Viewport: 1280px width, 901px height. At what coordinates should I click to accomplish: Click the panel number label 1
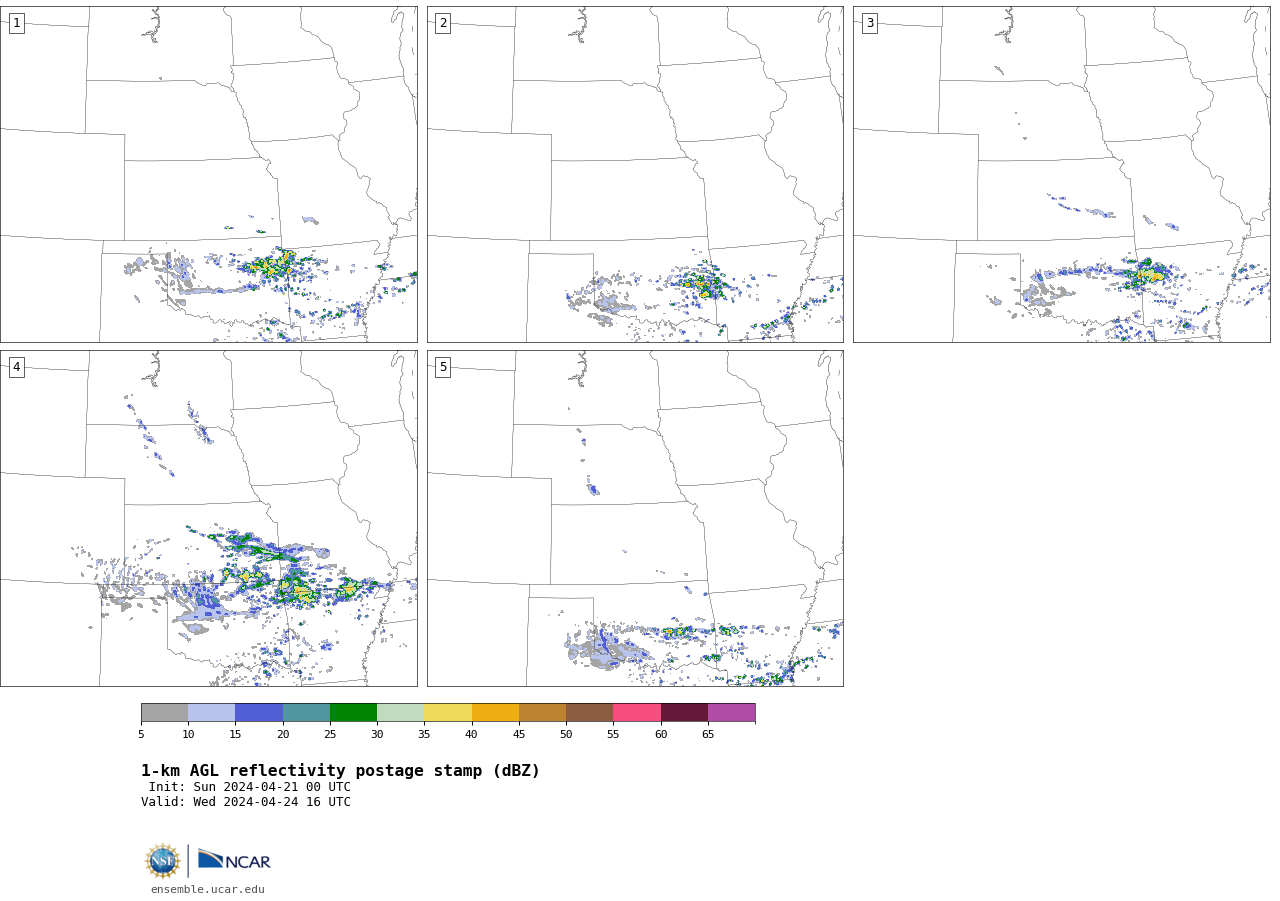[16, 23]
